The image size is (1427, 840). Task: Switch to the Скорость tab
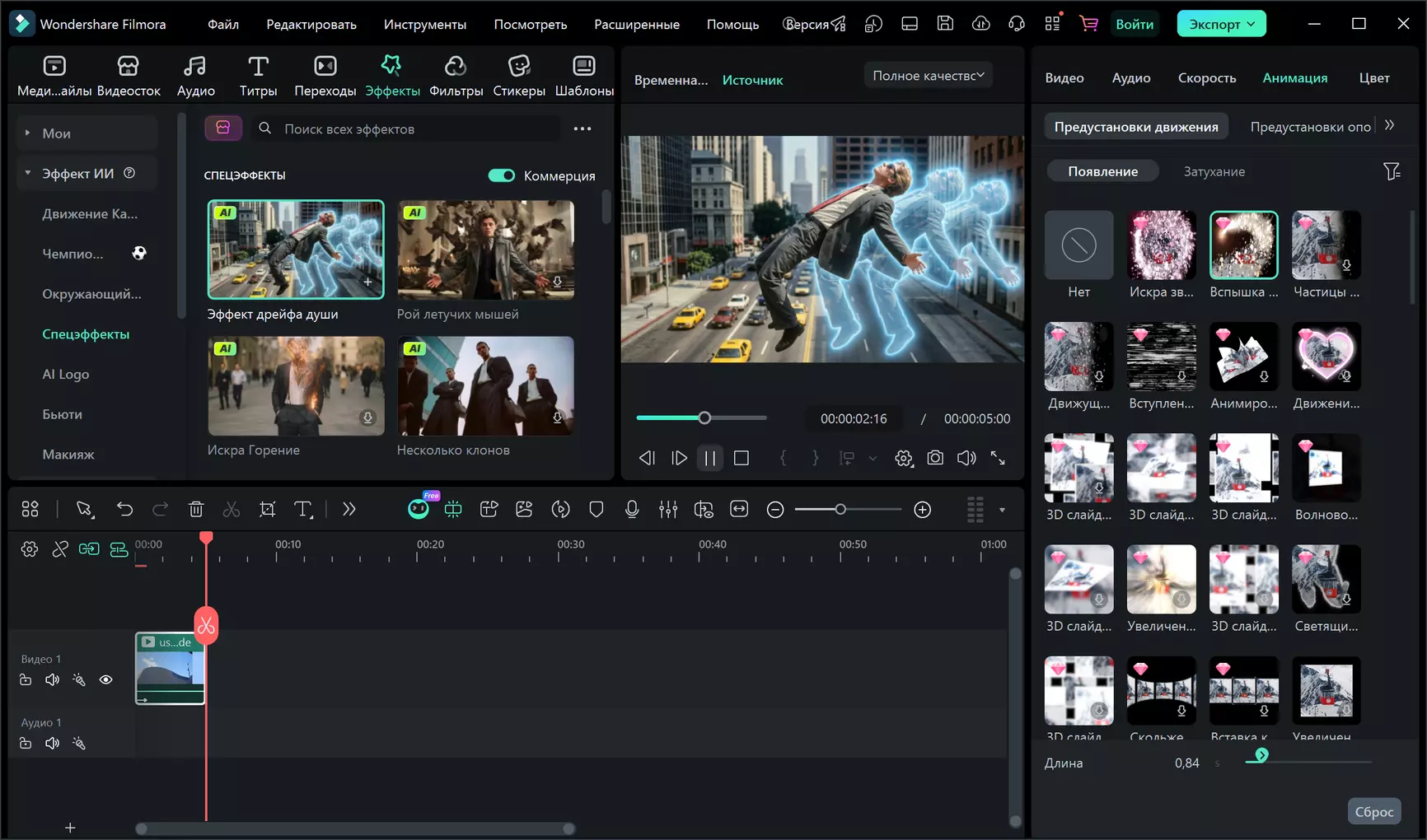click(1207, 78)
